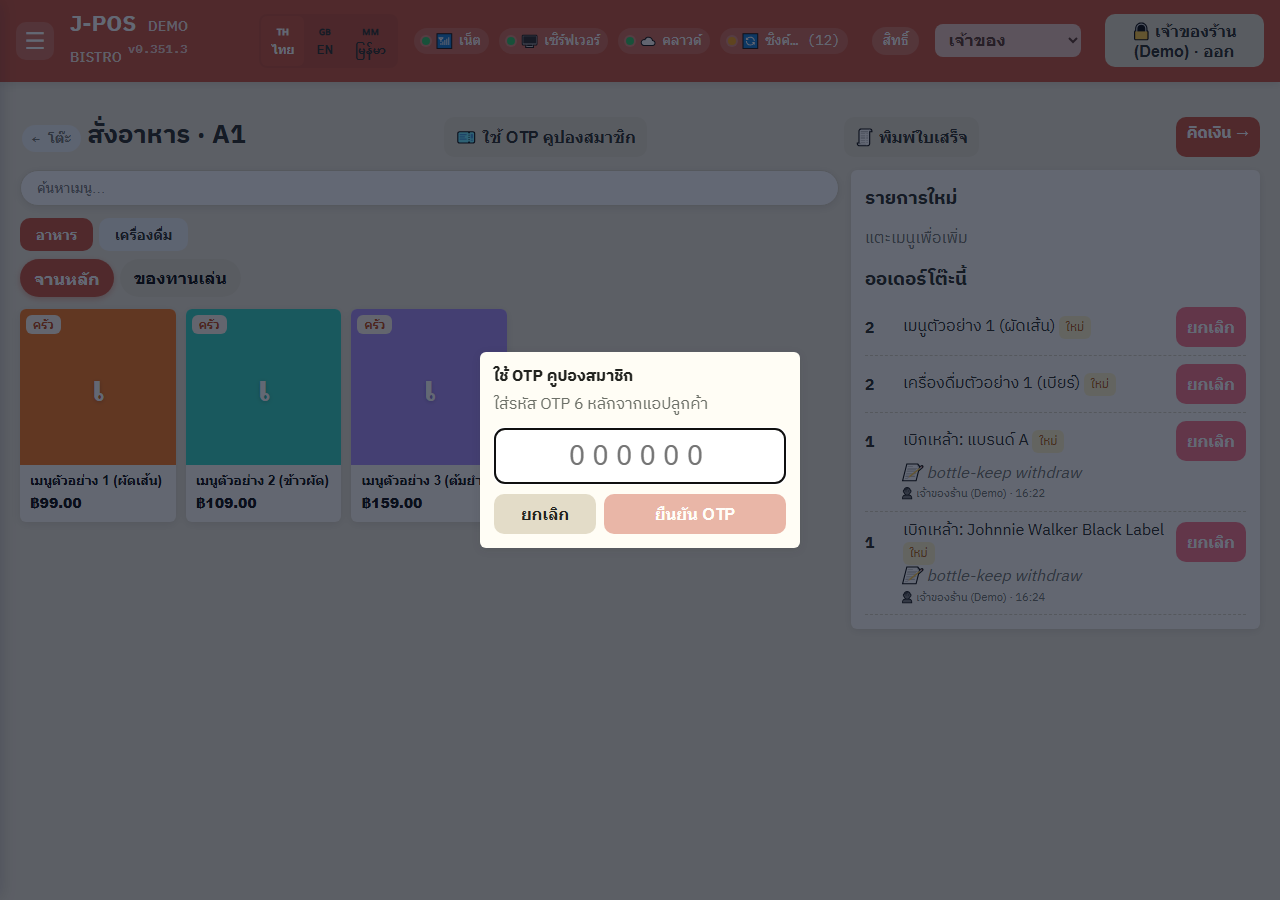Click the 16:24 staff timestamp line
This screenshot has width=1280, height=900.
coord(973,597)
